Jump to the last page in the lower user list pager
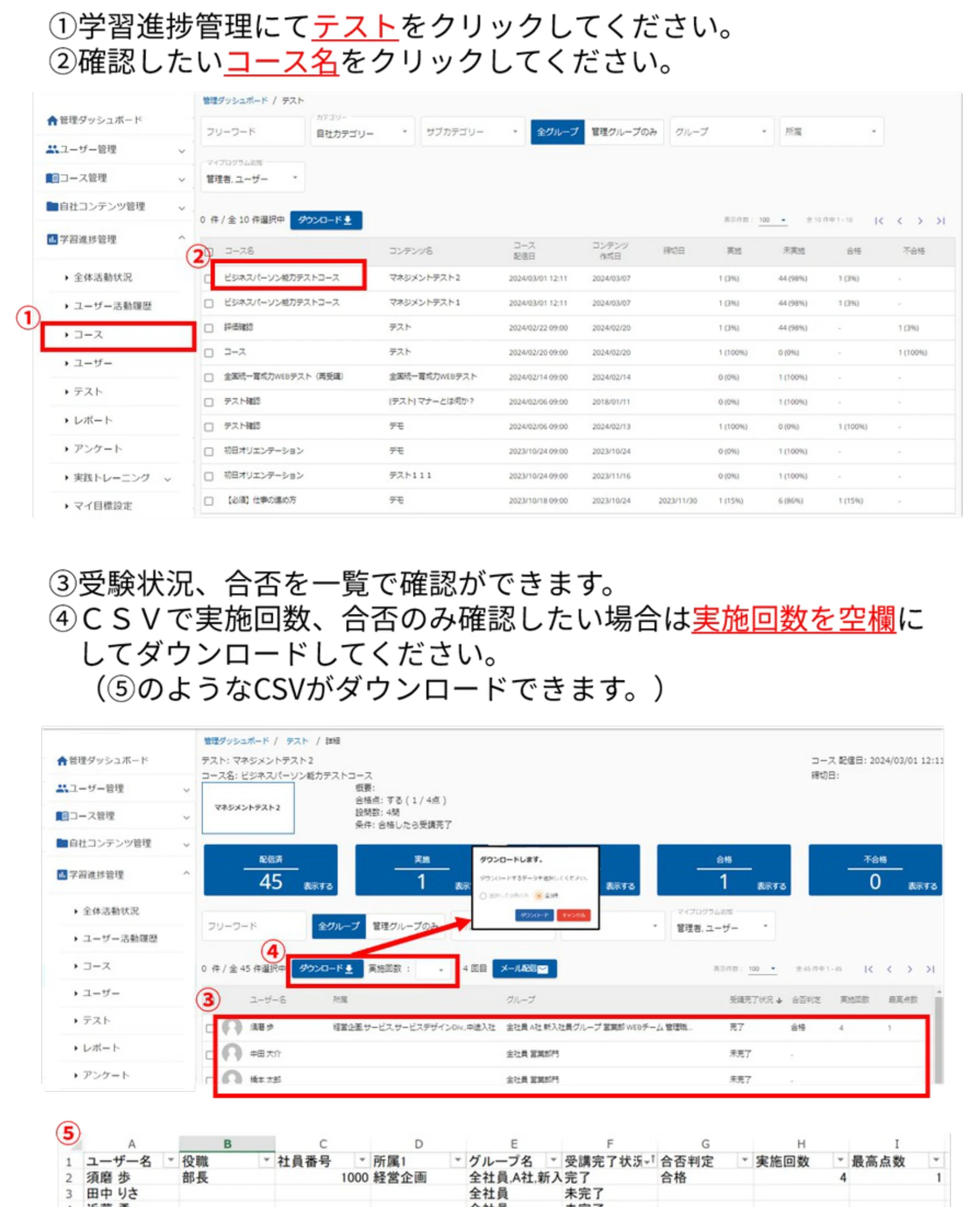 pos(930,969)
